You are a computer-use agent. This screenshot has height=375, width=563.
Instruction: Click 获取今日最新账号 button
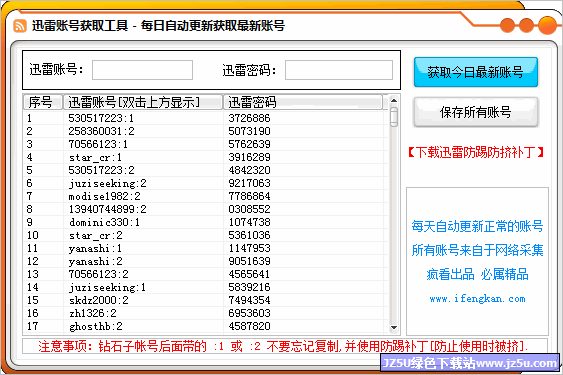(476, 72)
